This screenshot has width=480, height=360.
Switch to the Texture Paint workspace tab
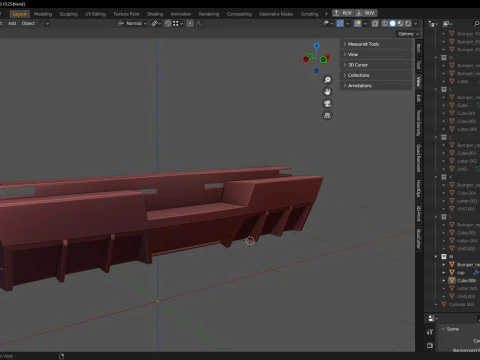[x=126, y=14]
